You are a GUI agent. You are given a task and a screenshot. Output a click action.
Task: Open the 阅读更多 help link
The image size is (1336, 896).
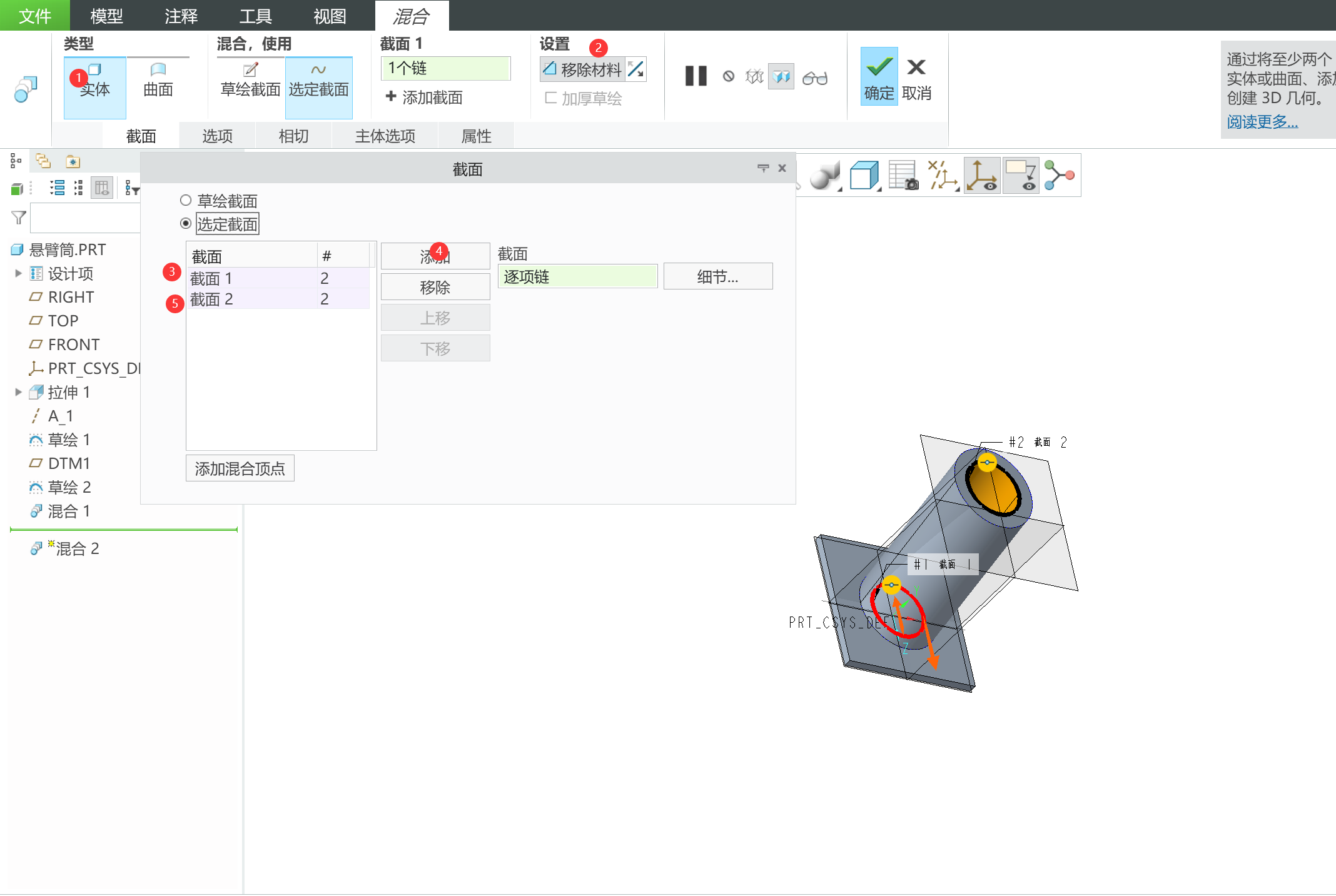[1262, 122]
